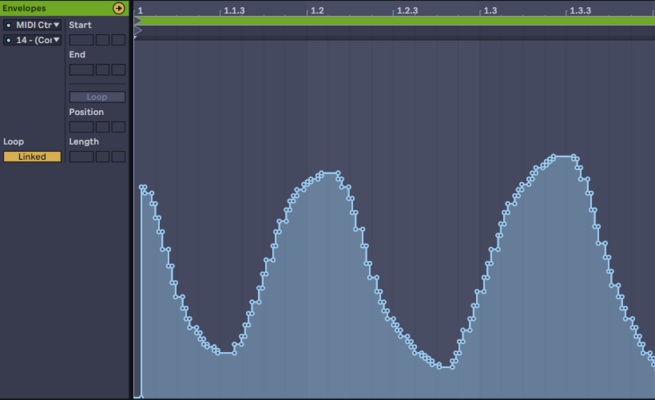
Task: Click the first Position field
Action: click(81, 127)
